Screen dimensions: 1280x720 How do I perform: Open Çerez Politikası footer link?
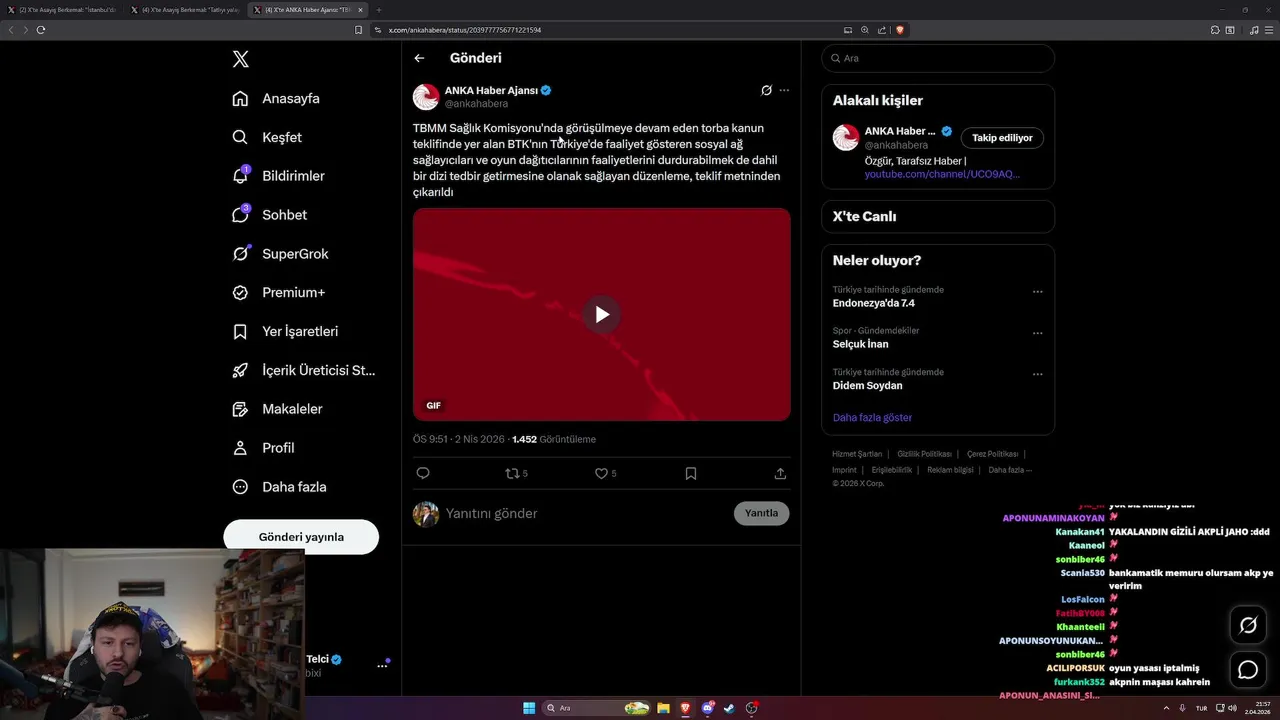coord(992,454)
